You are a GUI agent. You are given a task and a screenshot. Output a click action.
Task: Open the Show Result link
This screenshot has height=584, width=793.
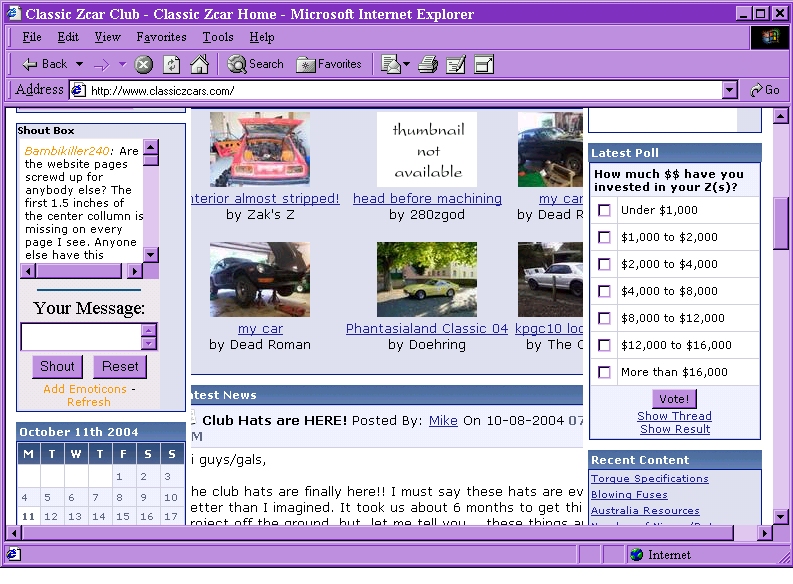point(675,429)
